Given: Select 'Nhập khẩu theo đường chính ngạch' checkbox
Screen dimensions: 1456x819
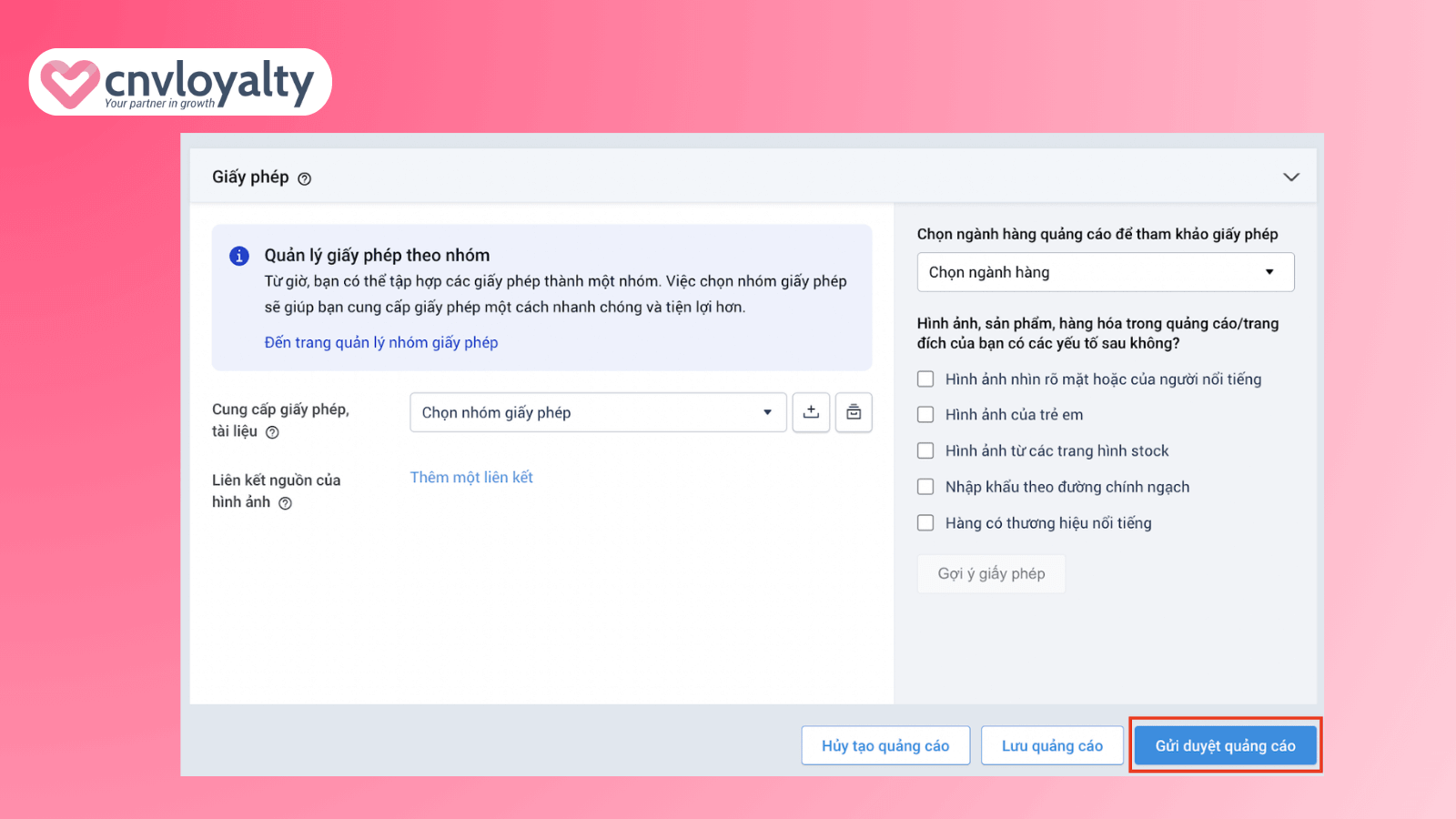Looking at the screenshot, I should tap(925, 487).
